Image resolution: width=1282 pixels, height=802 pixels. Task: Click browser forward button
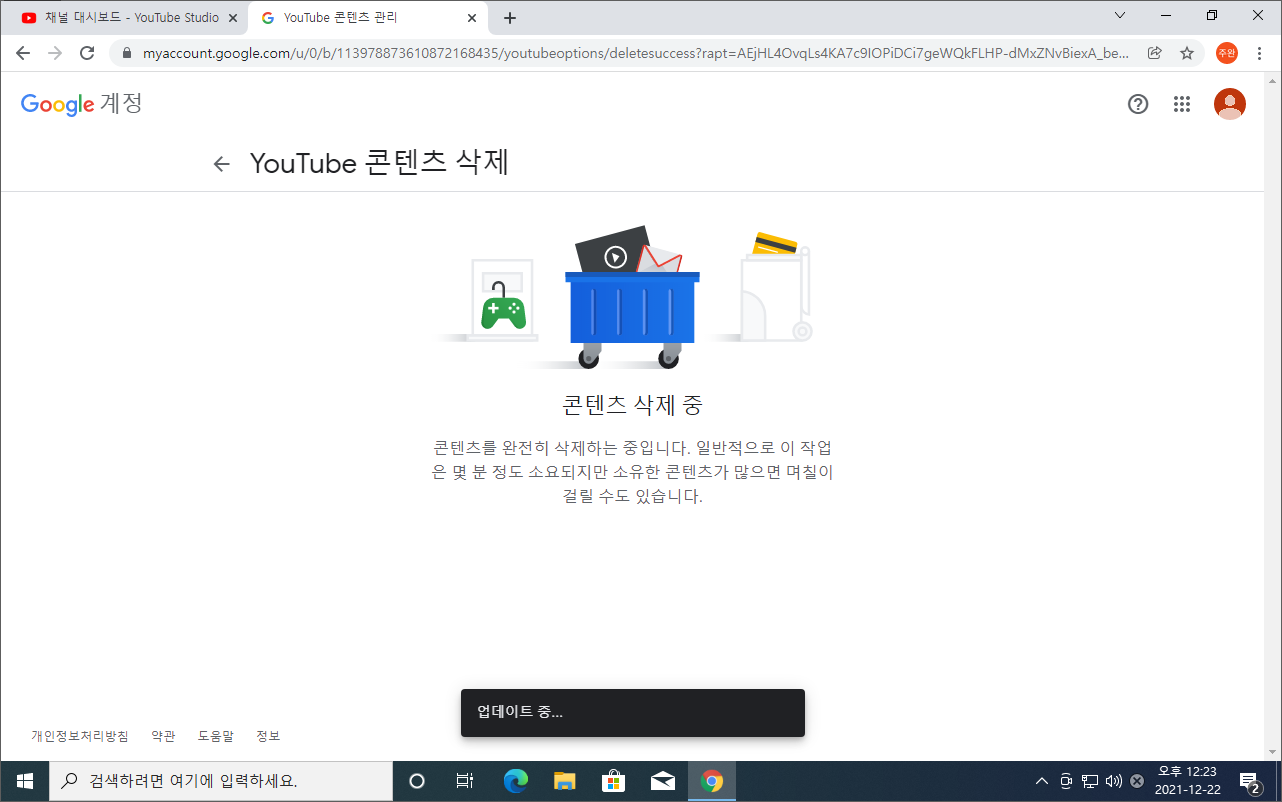(55, 53)
